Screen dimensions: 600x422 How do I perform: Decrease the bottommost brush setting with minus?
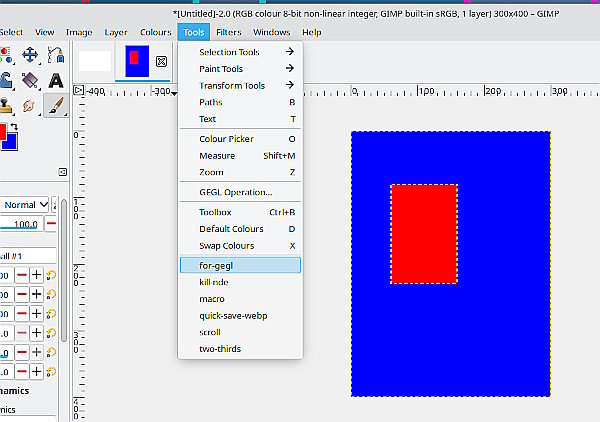click(x=22, y=371)
